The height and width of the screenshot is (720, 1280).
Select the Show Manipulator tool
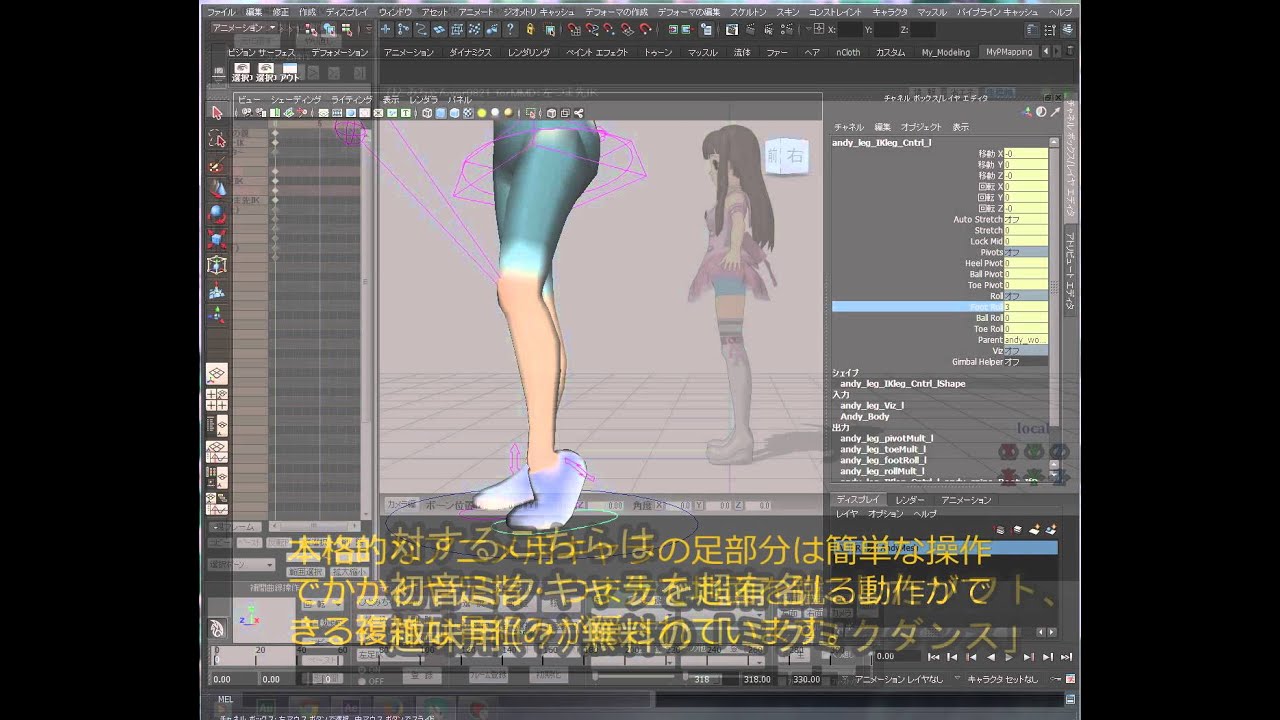(217, 317)
